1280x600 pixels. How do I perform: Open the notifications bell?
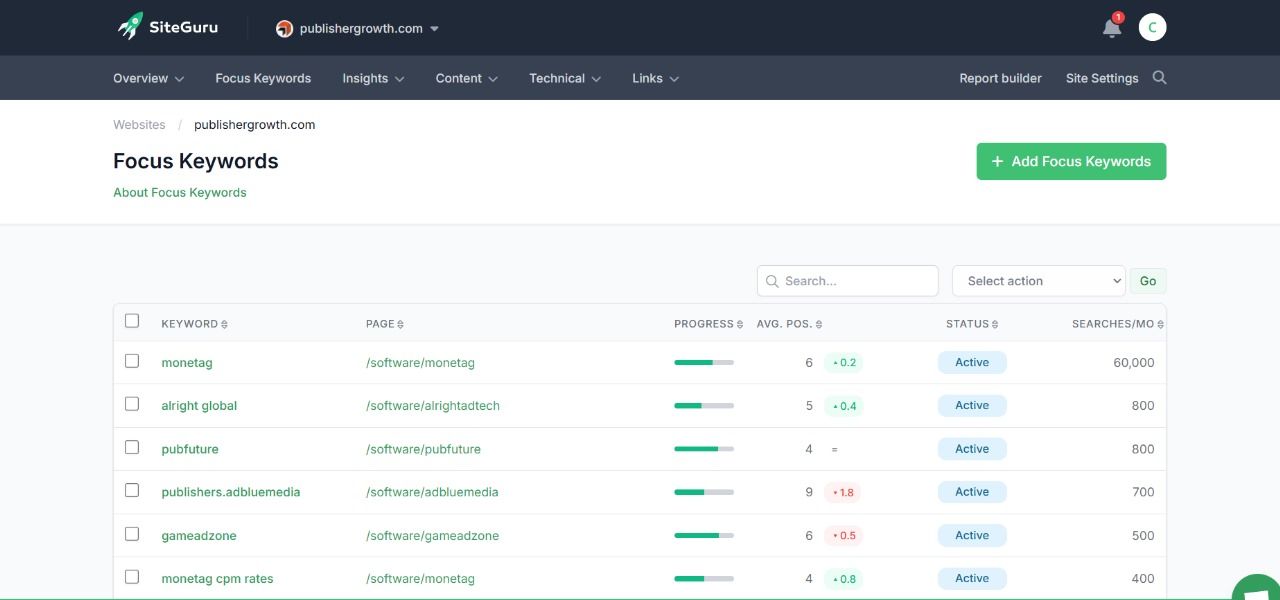tap(1112, 28)
